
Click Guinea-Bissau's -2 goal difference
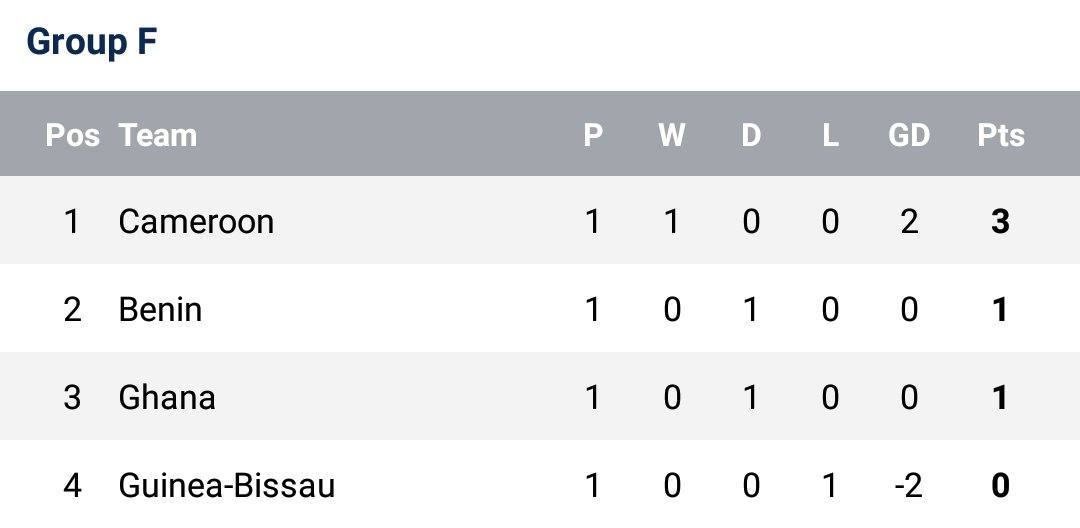pos(907,486)
